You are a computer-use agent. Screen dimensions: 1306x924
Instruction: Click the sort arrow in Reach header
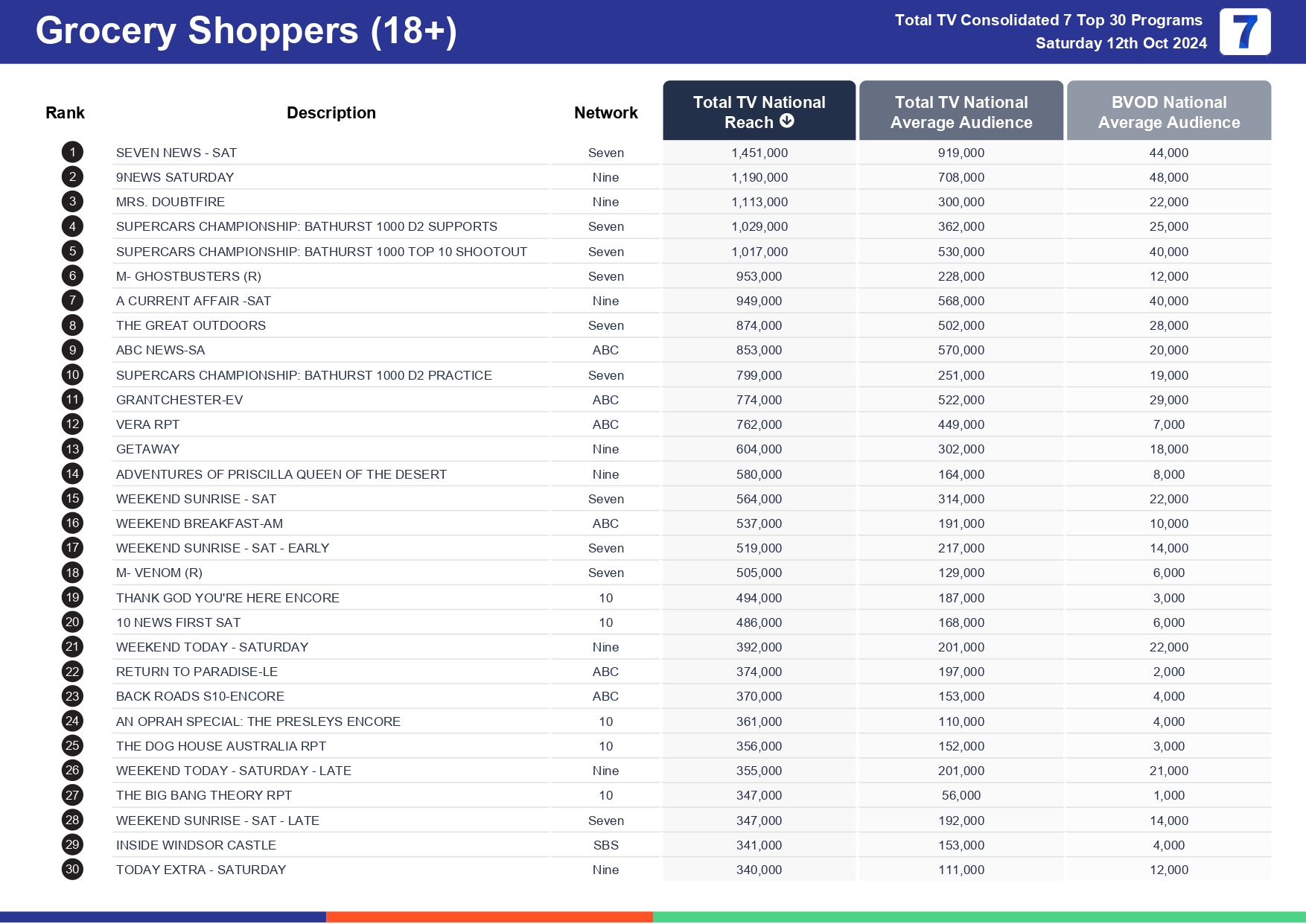787,121
